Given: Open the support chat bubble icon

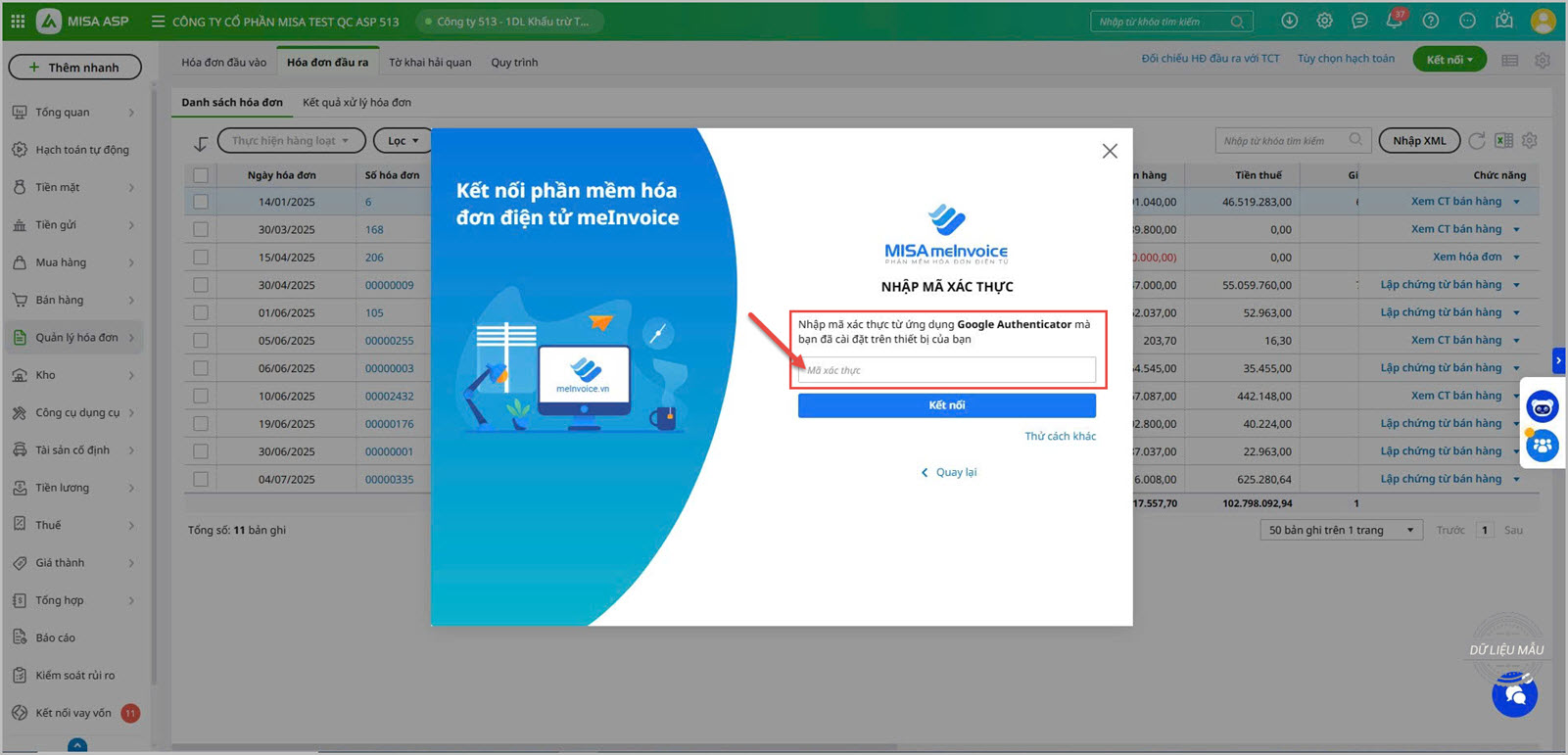Looking at the screenshot, I should tap(1515, 694).
